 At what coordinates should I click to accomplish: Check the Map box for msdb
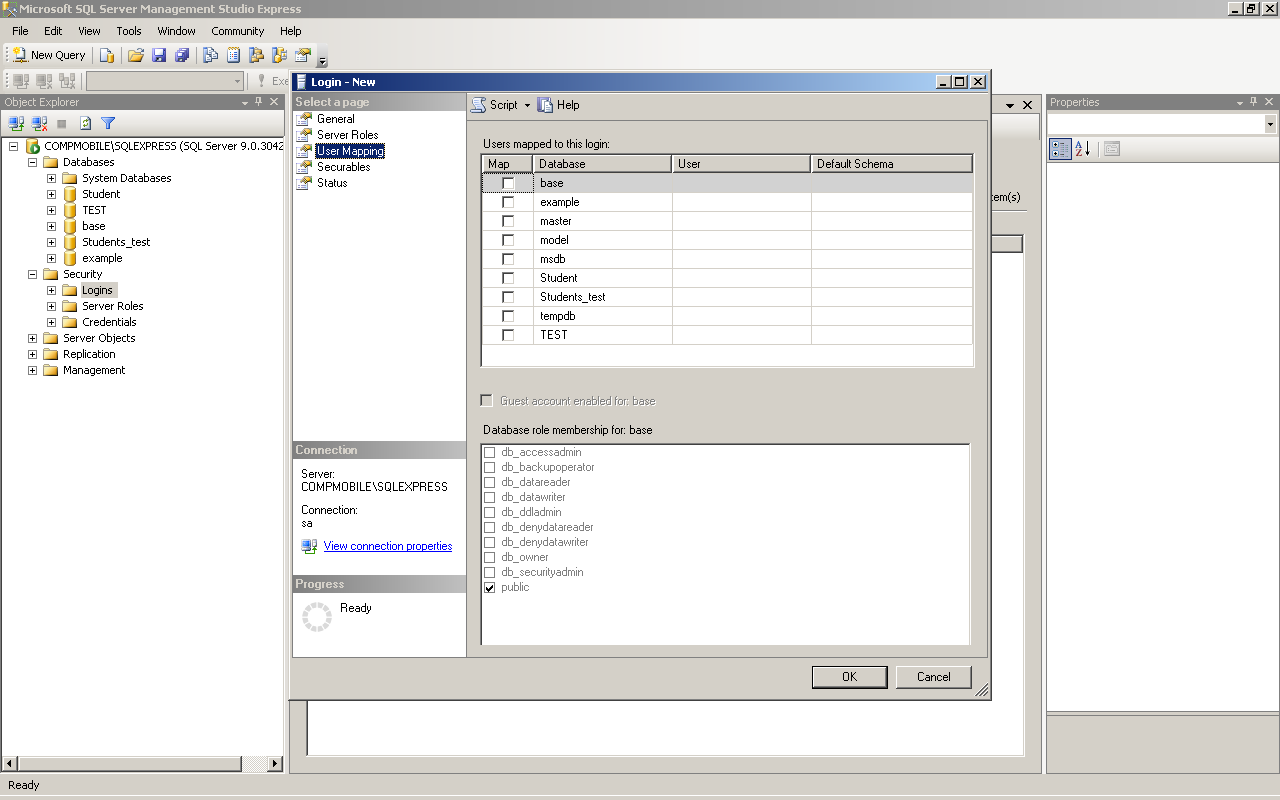click(x=508, y=259)
